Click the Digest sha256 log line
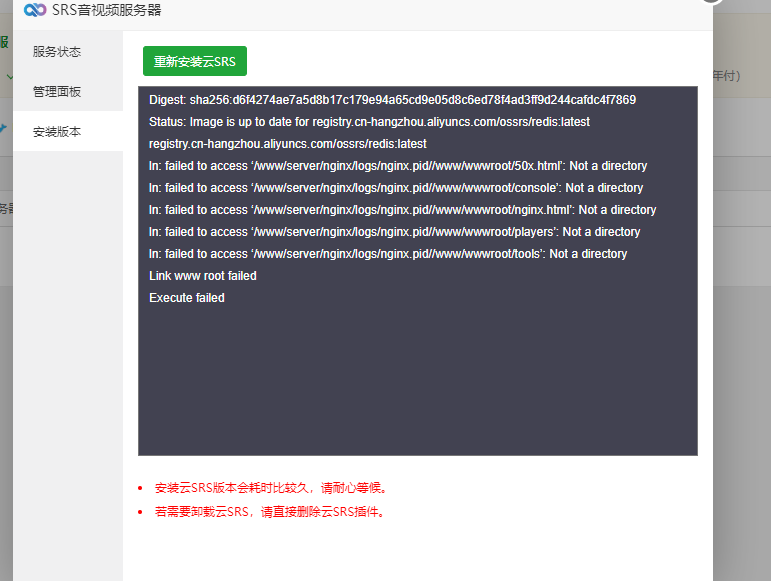This screenshot has width=771, height=581. click(392, 100)
